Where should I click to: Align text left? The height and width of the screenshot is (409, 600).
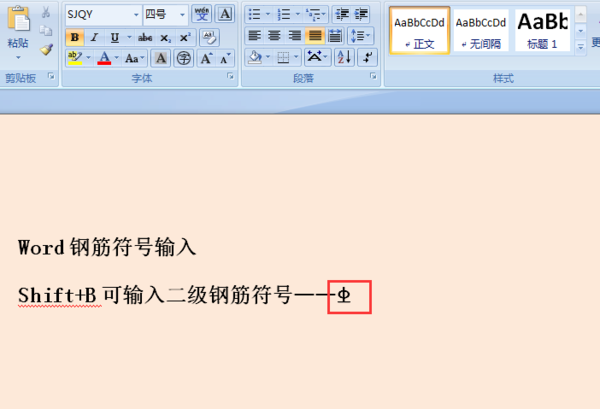pos(254,36)
